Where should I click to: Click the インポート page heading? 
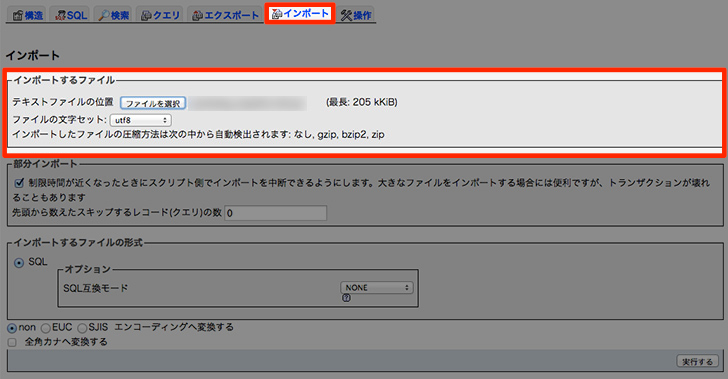click(x=32, y=56)
